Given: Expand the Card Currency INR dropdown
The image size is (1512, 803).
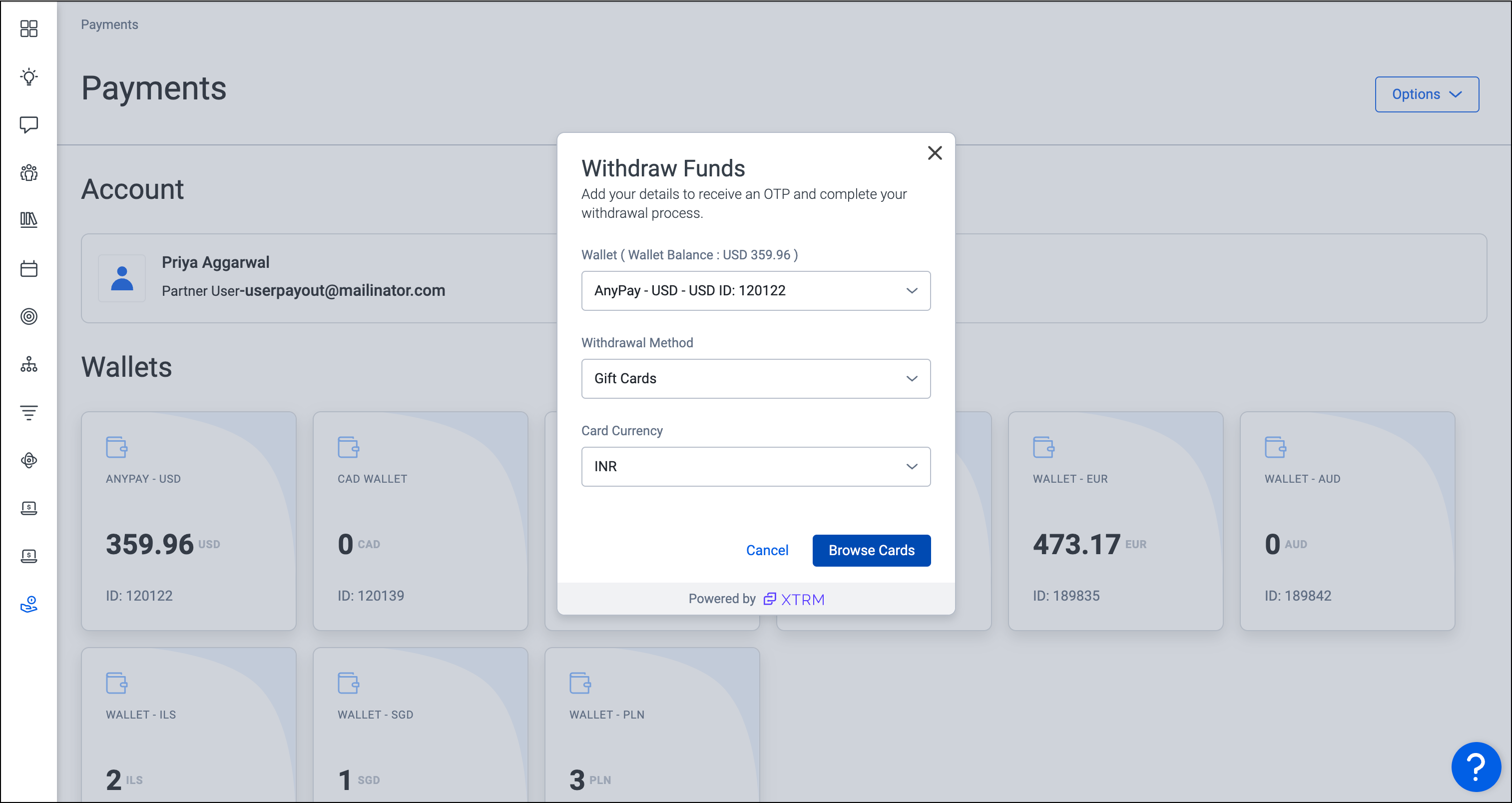Looking at the screenshot, I should 756,467.
